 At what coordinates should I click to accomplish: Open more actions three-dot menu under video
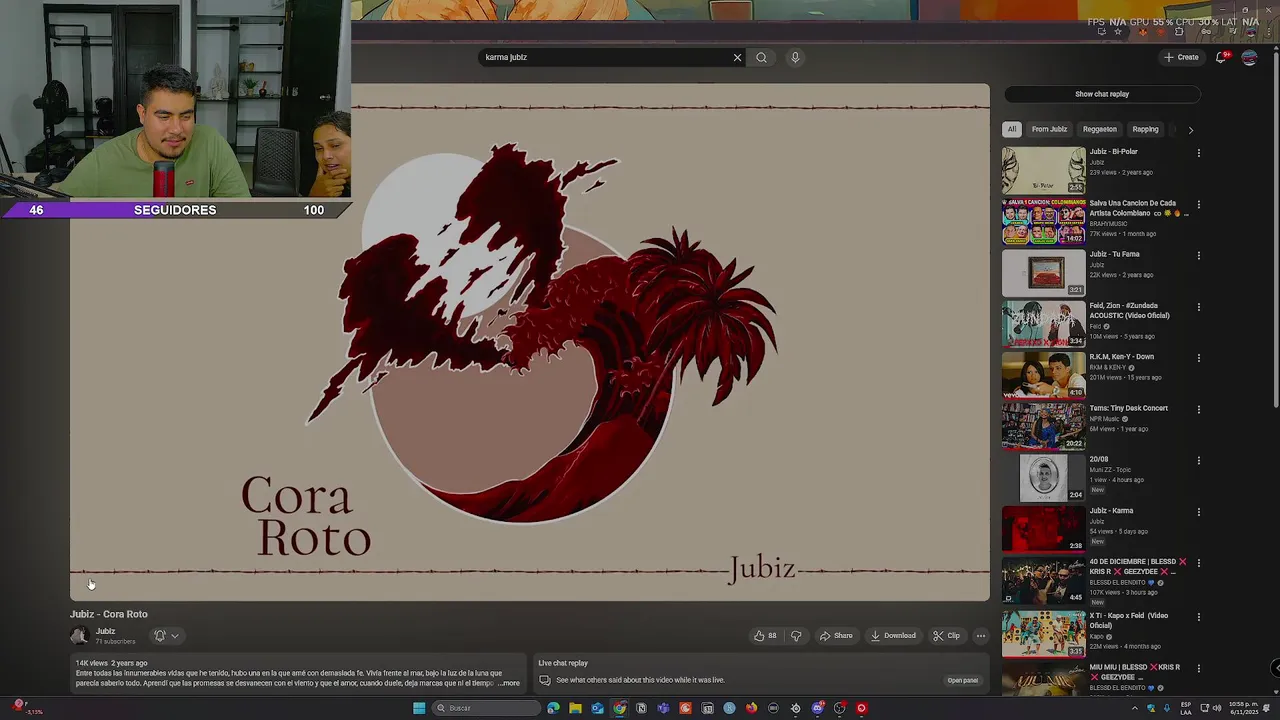tap(980, 636)
